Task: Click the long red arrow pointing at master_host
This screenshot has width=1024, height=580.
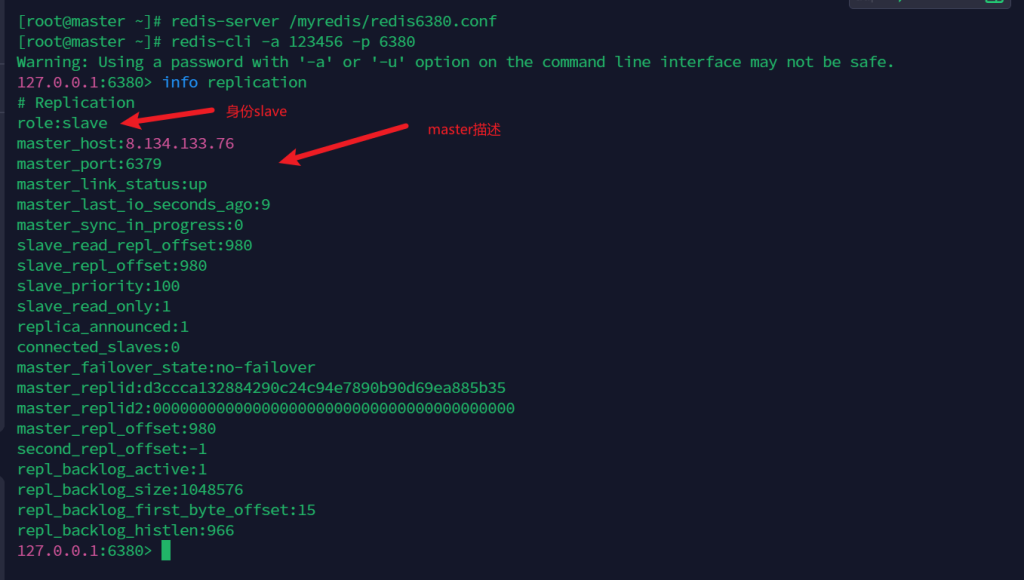Action: click(x=344, y=142)
